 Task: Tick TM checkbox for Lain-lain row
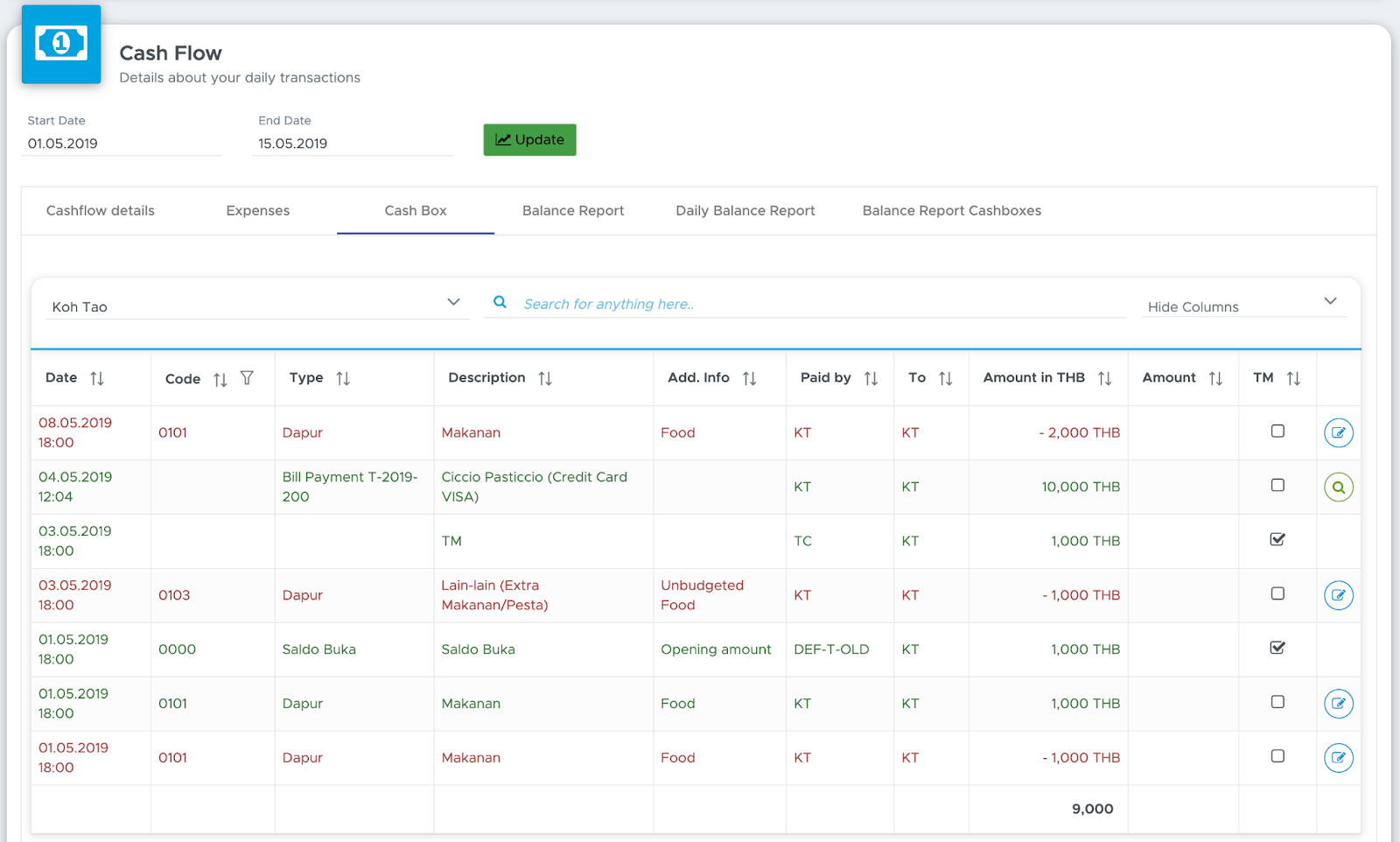point(1277,593)
